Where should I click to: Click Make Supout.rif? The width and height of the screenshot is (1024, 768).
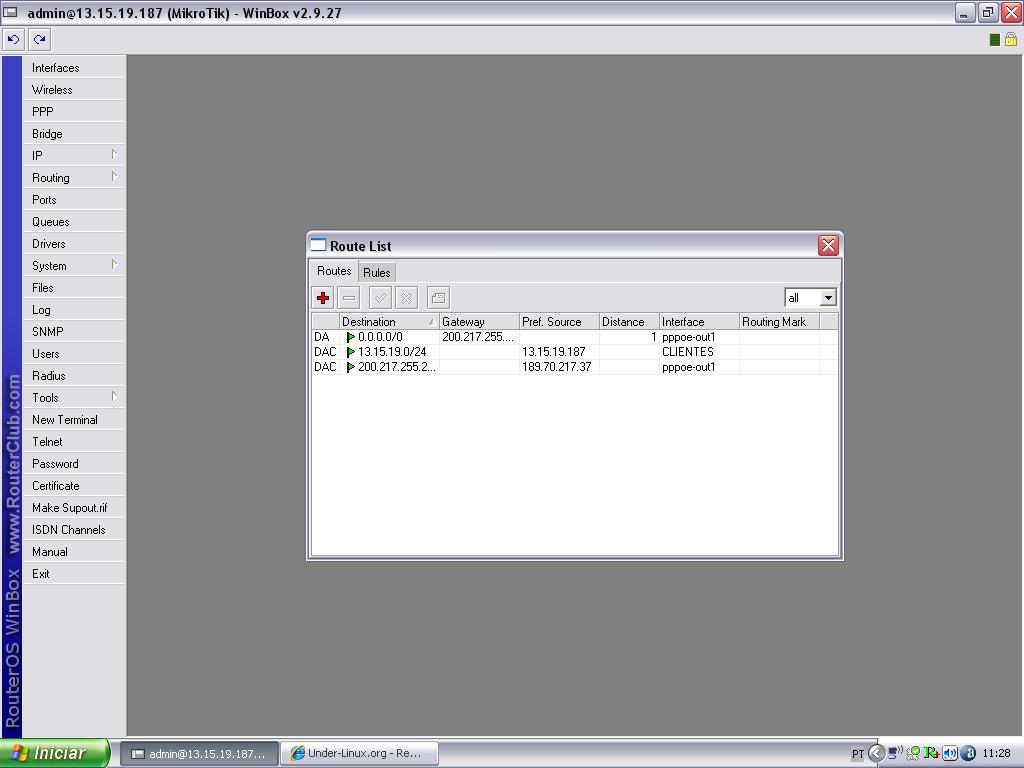[x=73, y=508]
